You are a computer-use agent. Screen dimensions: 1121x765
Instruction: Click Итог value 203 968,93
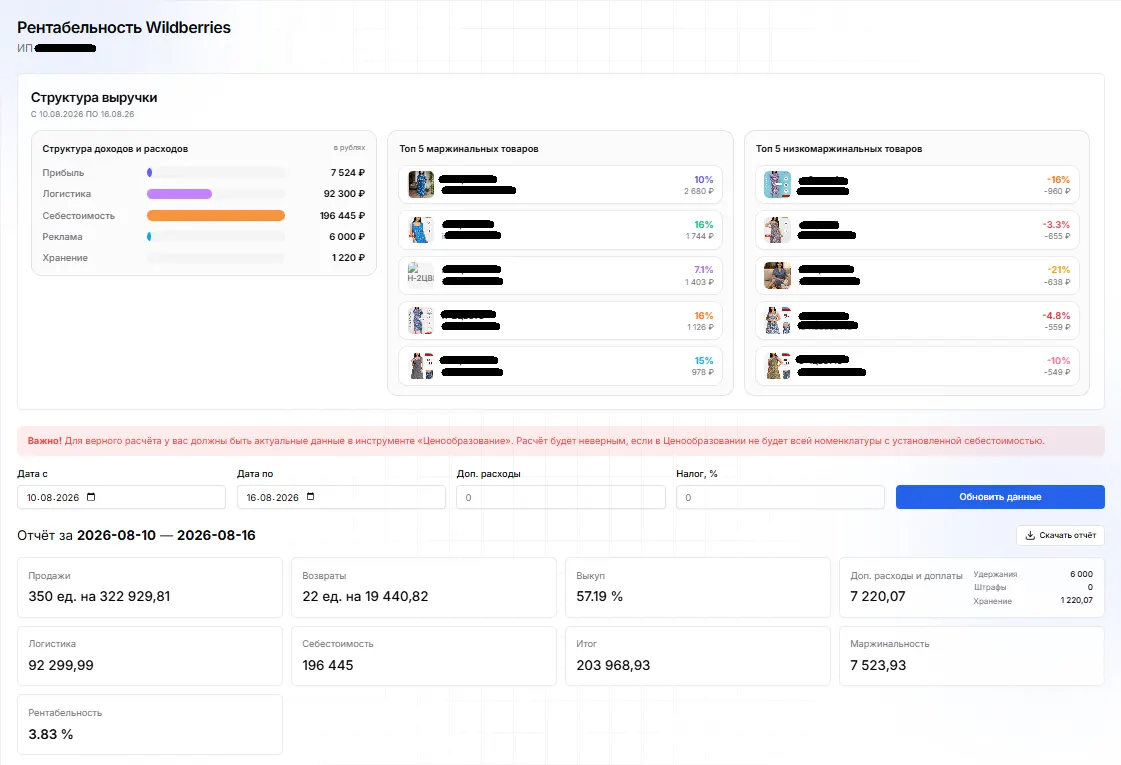[613, 665]
